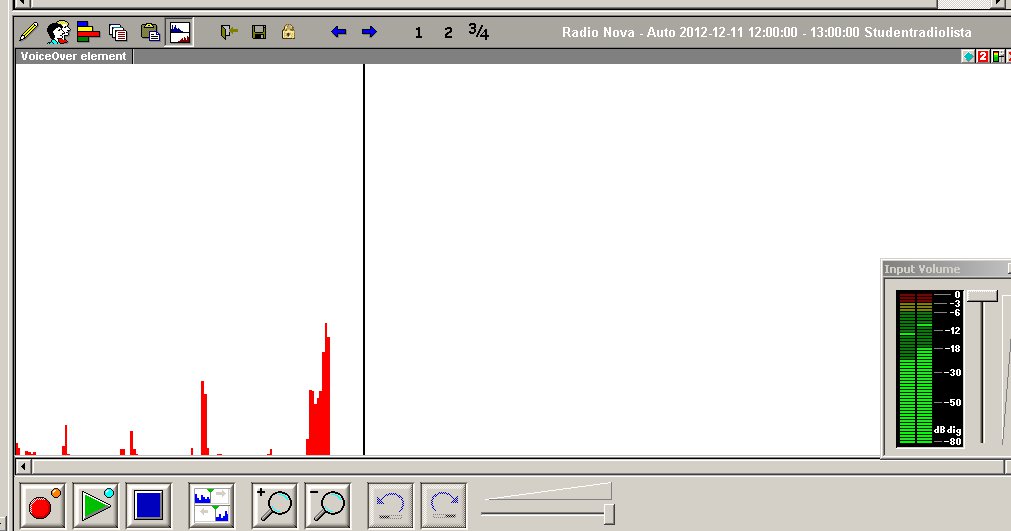Screen dimensions: 1011x531
Task: Play with the green triangle button
Action: (x=95, y=505)
